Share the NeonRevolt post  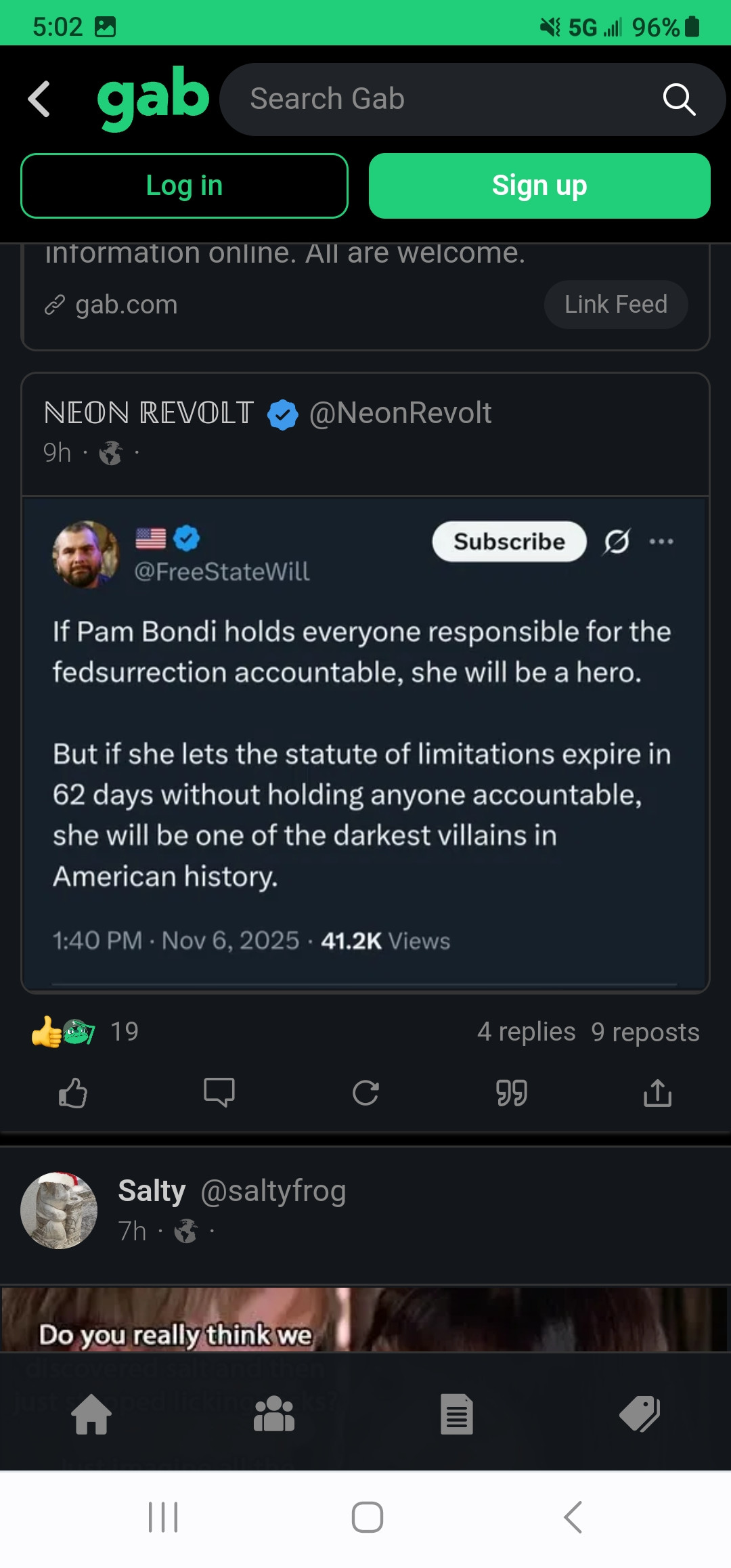coord(657,1092)
